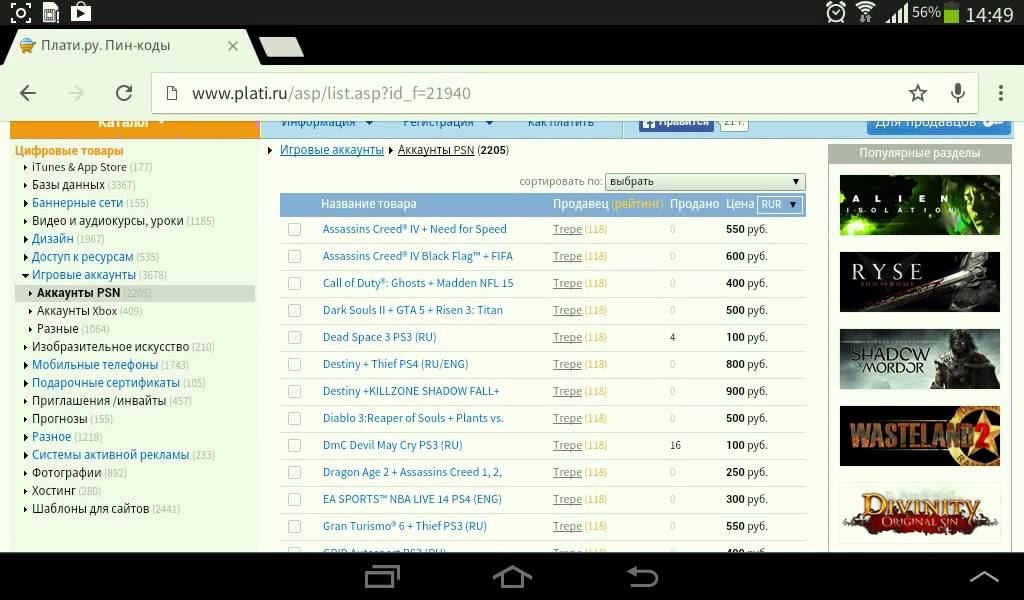Image resolution: width=1024 pixels, height=600 pixels.
Task: Open the Dead Space 3 PS3 (RU) listing
Action: (x=379, y=338)
